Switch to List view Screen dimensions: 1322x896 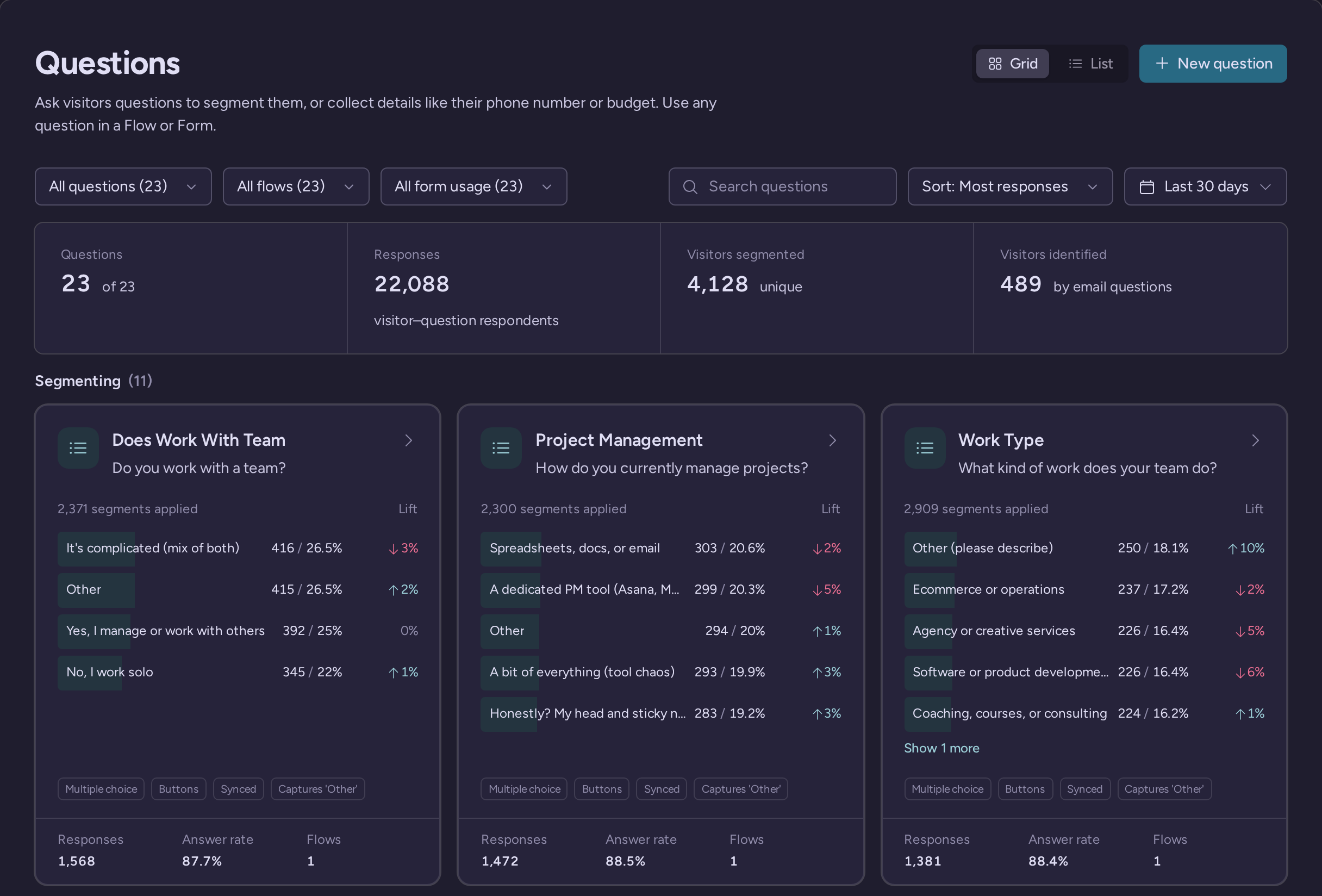1090,64
